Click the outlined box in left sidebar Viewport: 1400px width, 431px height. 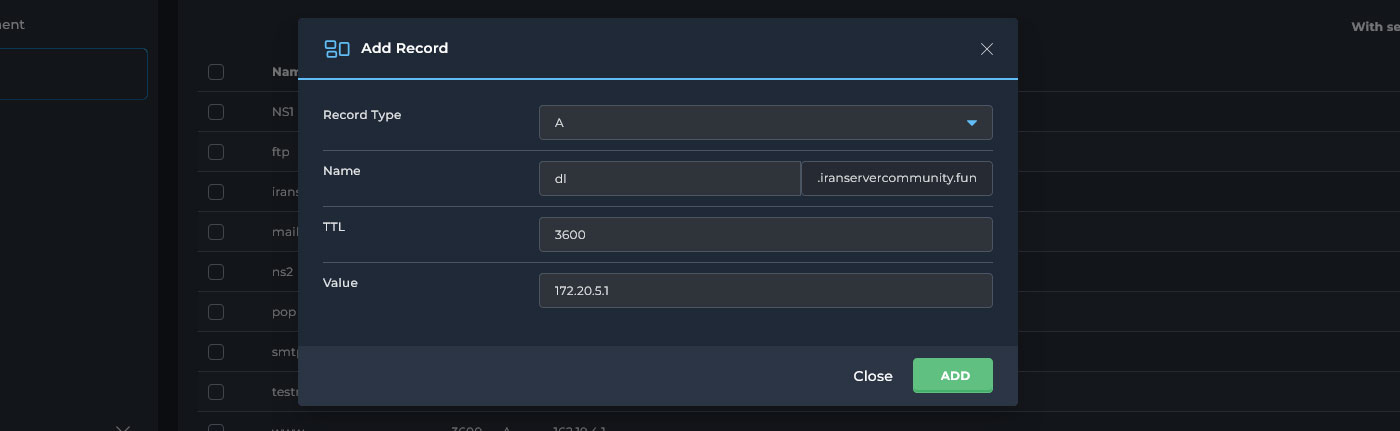click(73, 74)
